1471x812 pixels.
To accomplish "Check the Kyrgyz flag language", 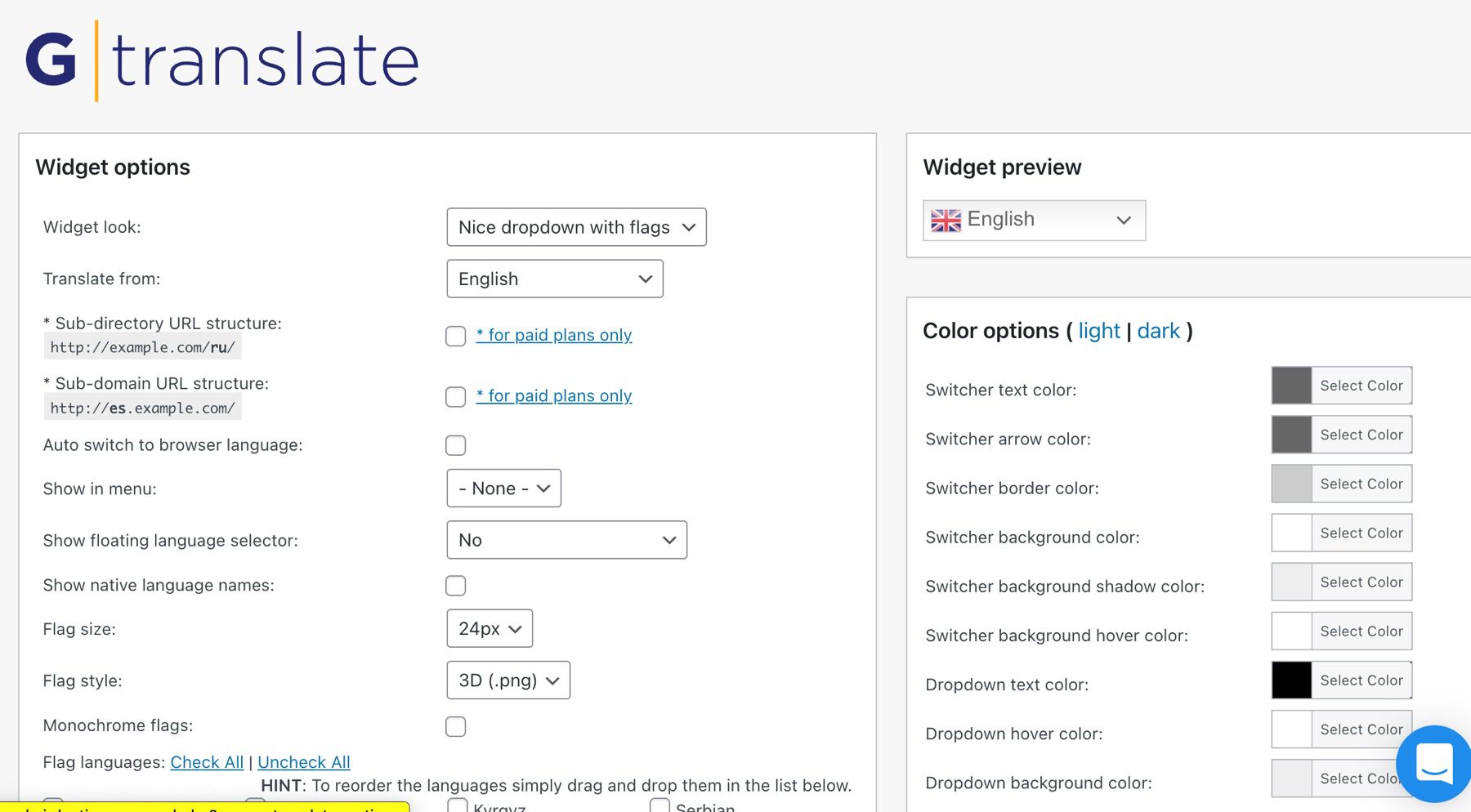I will click(456, 806).
